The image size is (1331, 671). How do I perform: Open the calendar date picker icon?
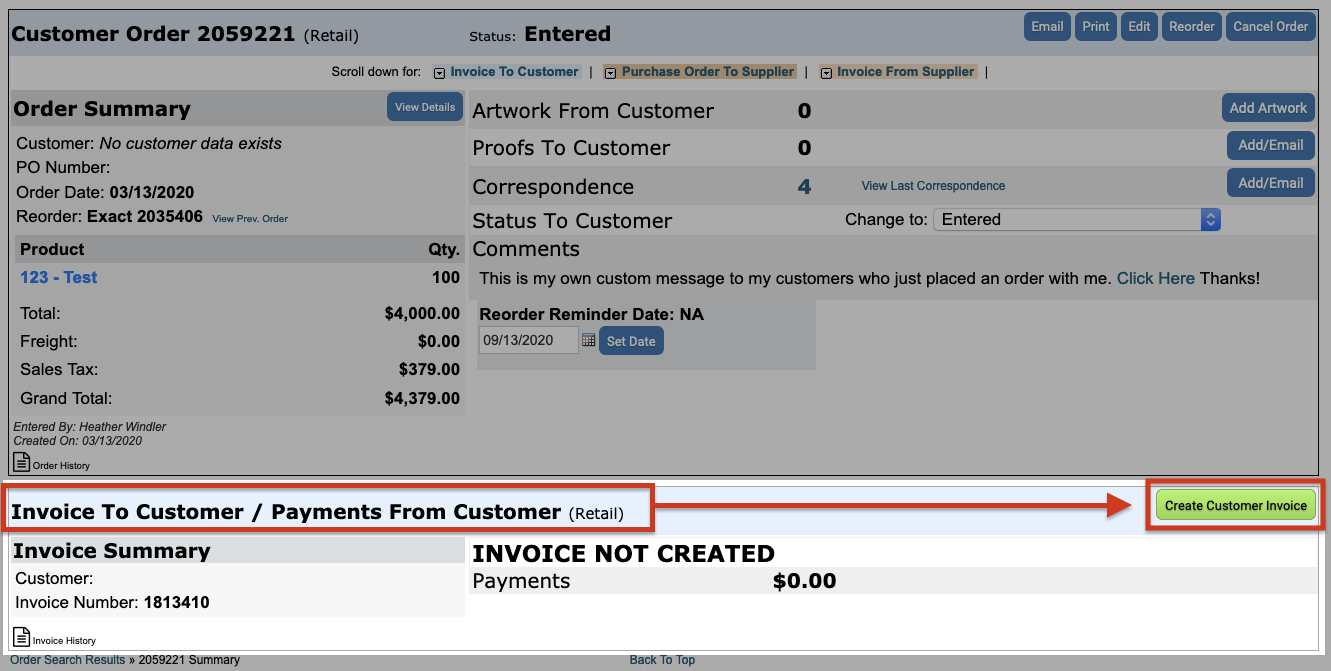point(589,341)
